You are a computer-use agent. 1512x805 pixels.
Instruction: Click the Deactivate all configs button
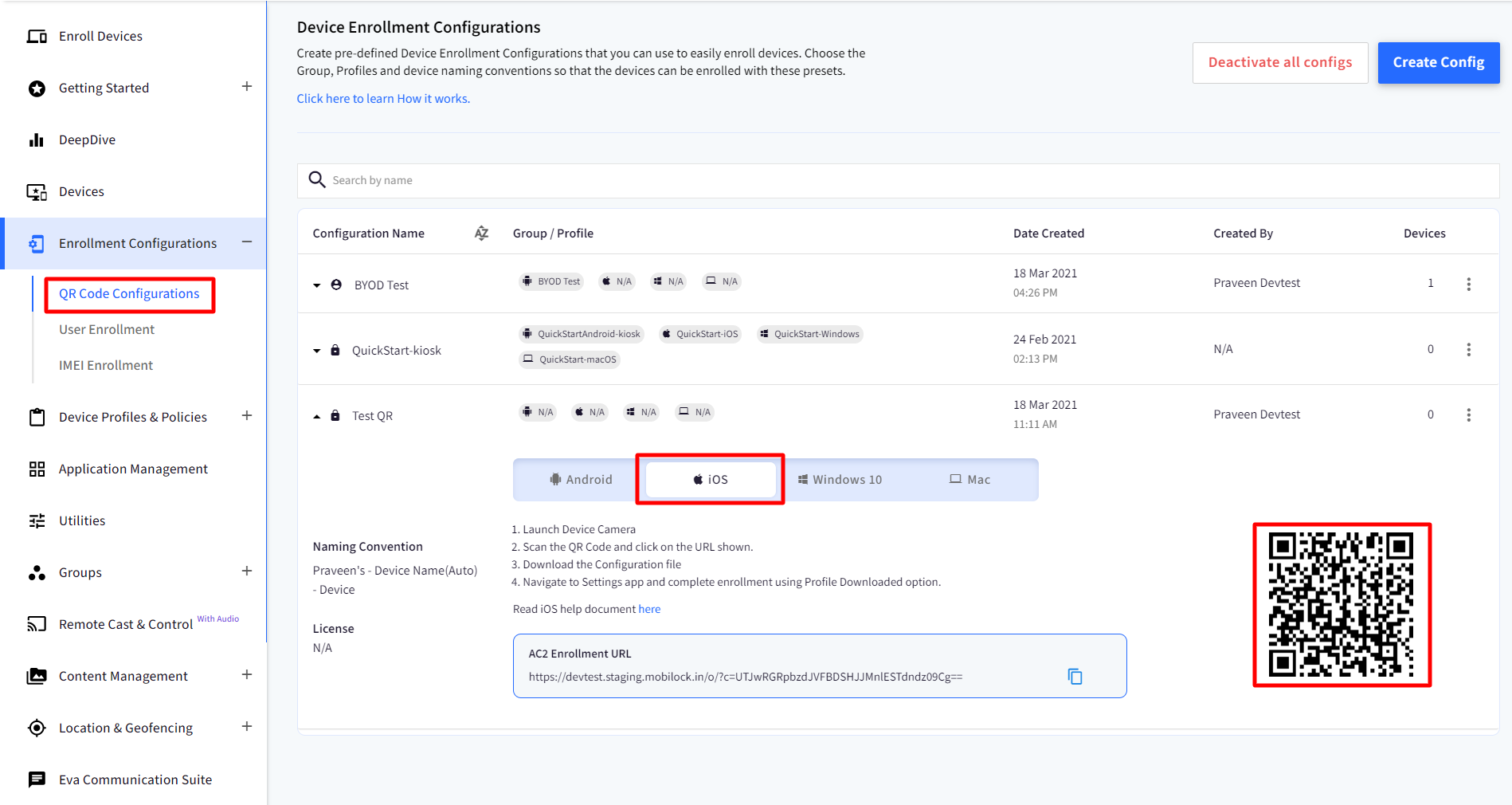1280,62
